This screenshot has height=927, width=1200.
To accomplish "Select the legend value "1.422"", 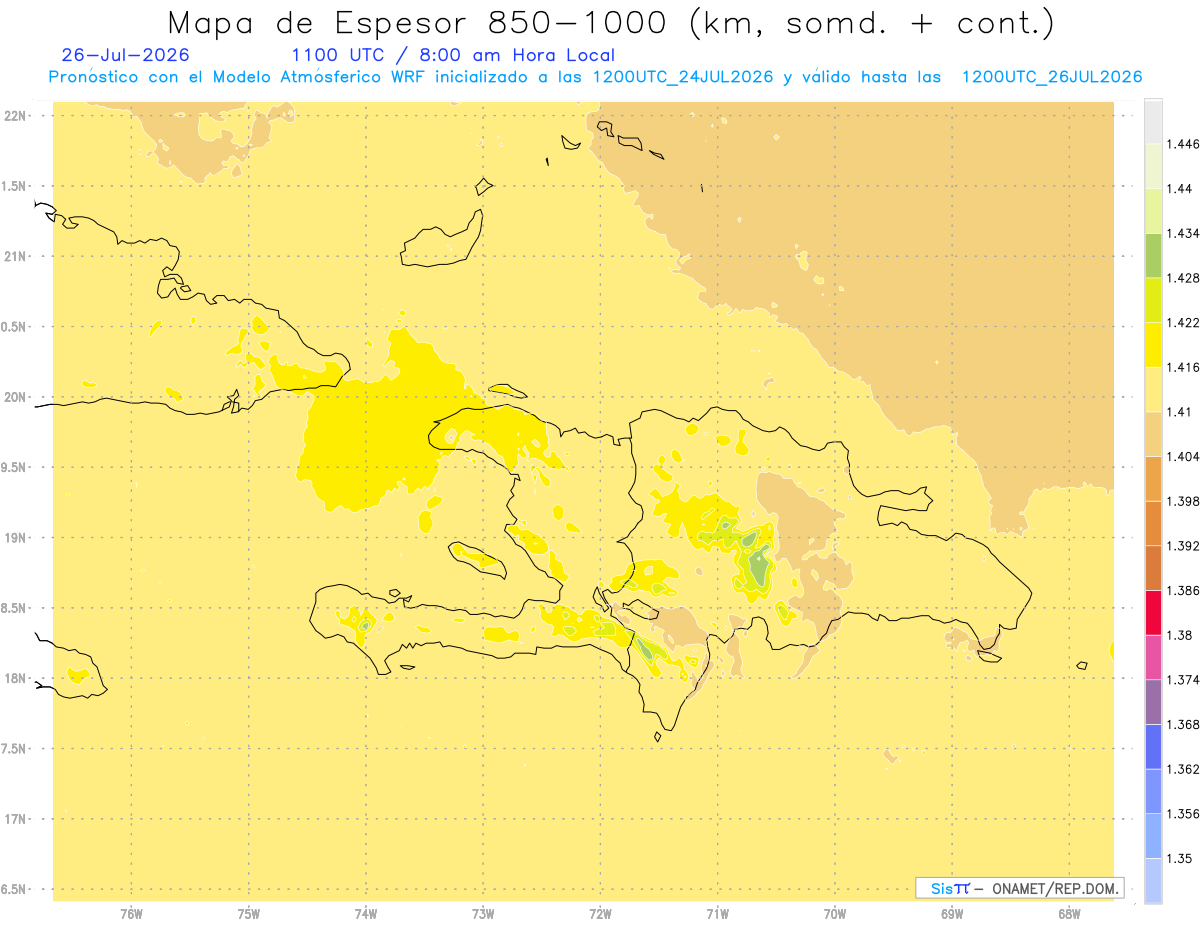I will pos(1183,322).
